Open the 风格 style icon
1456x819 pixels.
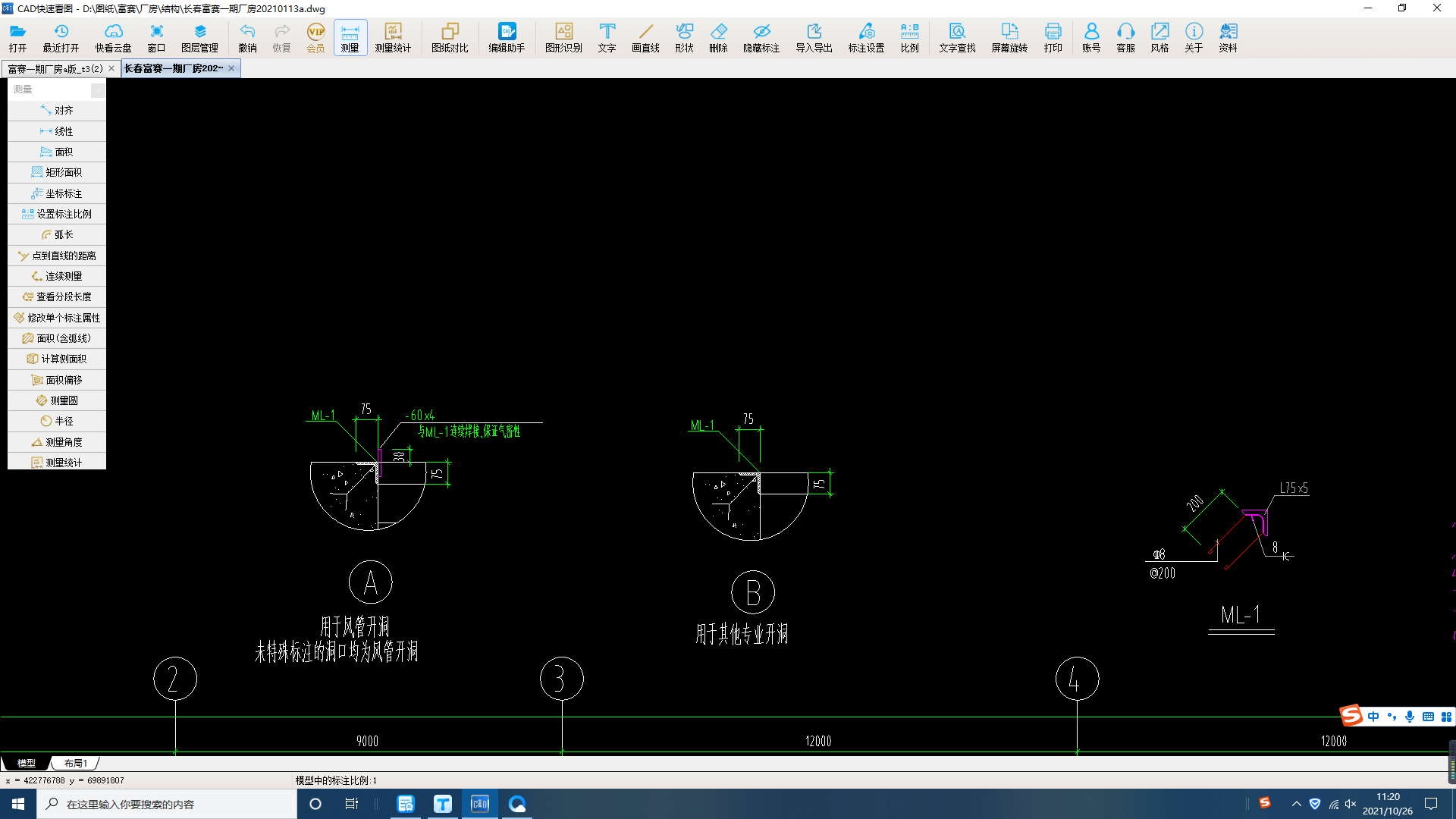1159,38
